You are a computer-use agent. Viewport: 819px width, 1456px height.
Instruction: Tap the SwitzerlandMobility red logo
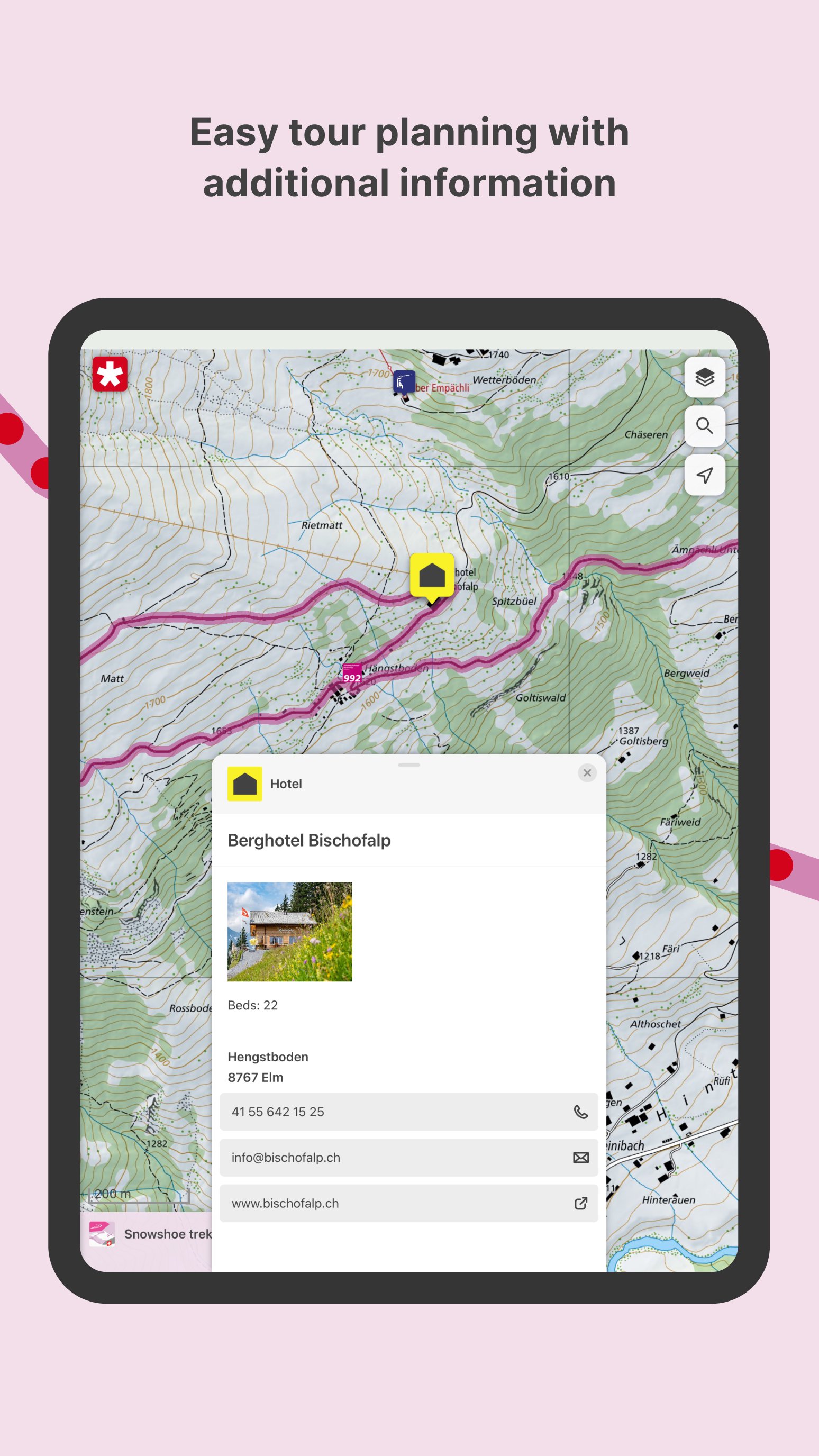click(110, 374)
